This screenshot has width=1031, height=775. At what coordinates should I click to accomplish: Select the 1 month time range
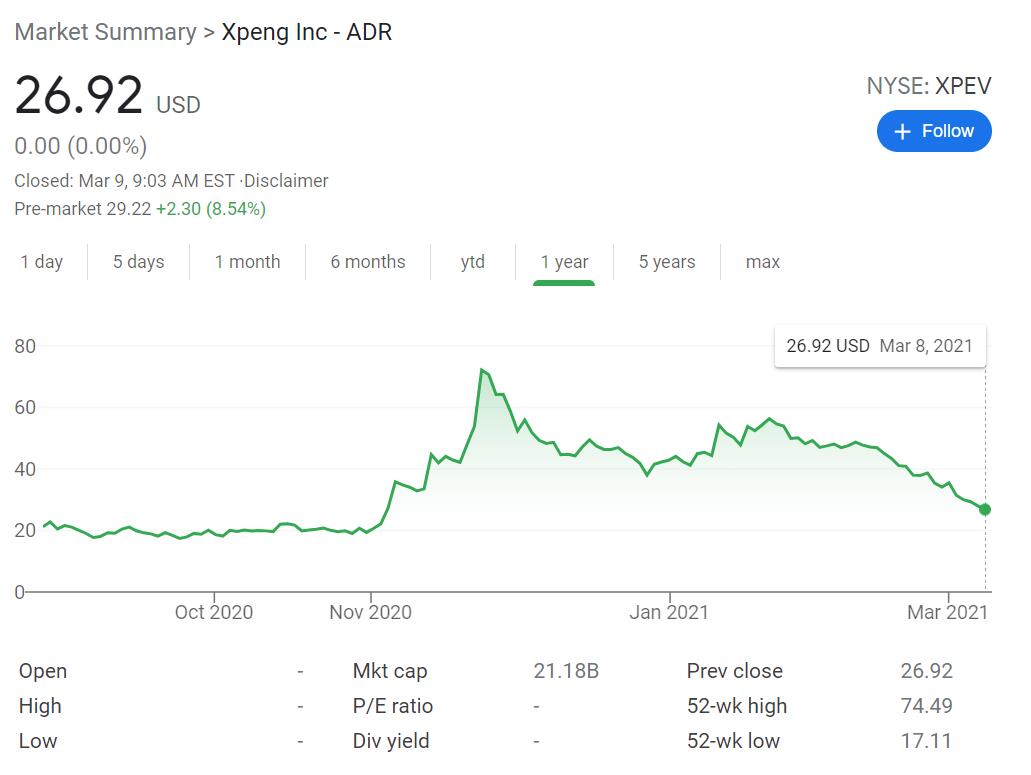247,262
